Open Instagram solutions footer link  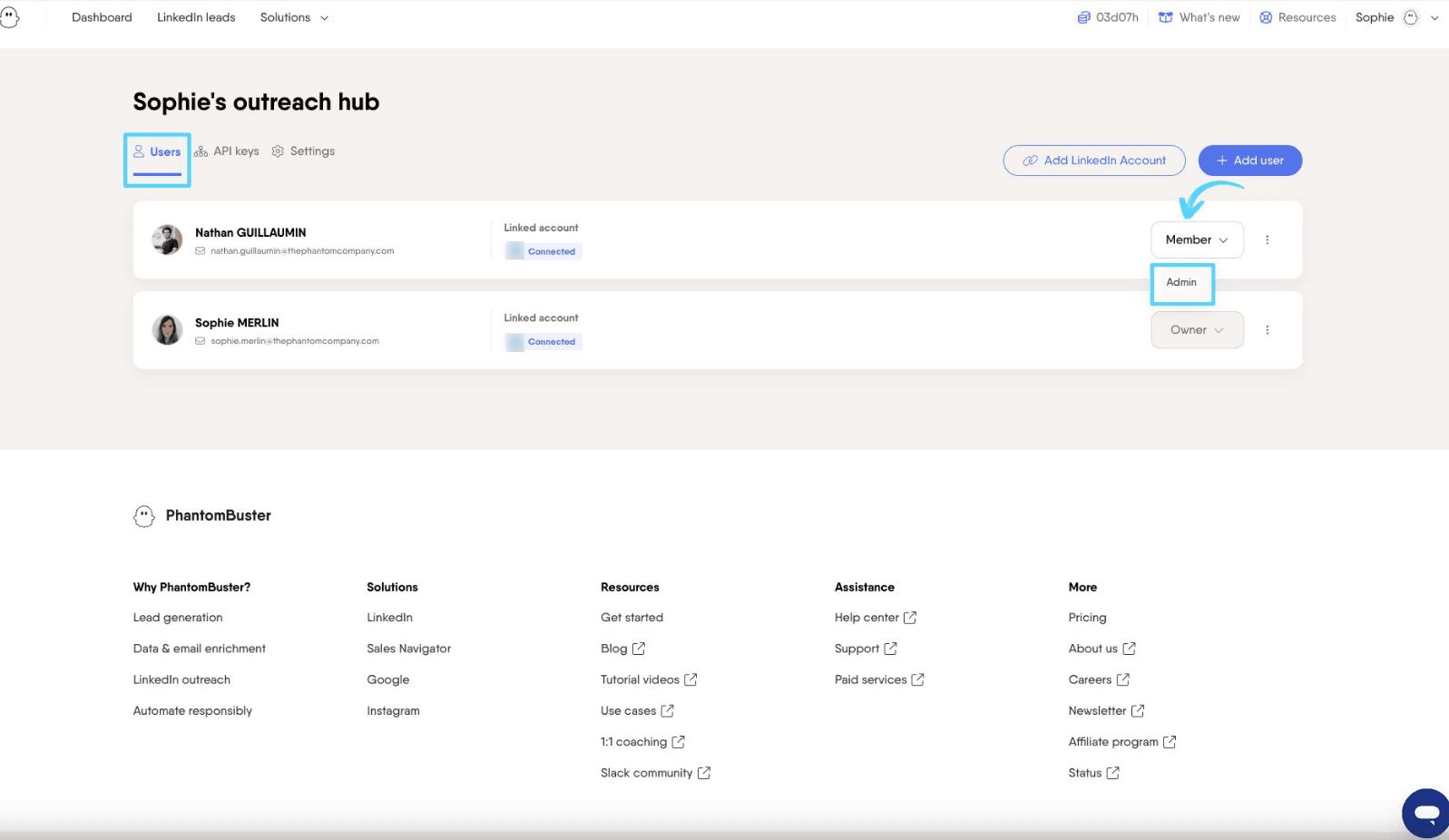click(x=393, y=711)
